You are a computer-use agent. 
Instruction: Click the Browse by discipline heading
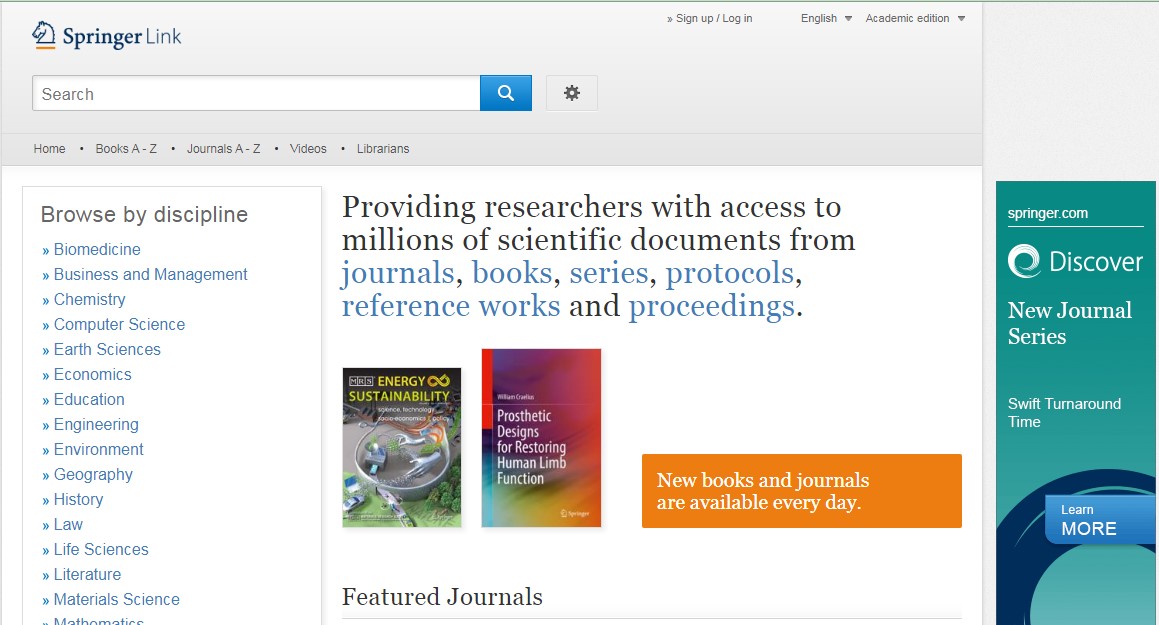(x=144, y=214)
